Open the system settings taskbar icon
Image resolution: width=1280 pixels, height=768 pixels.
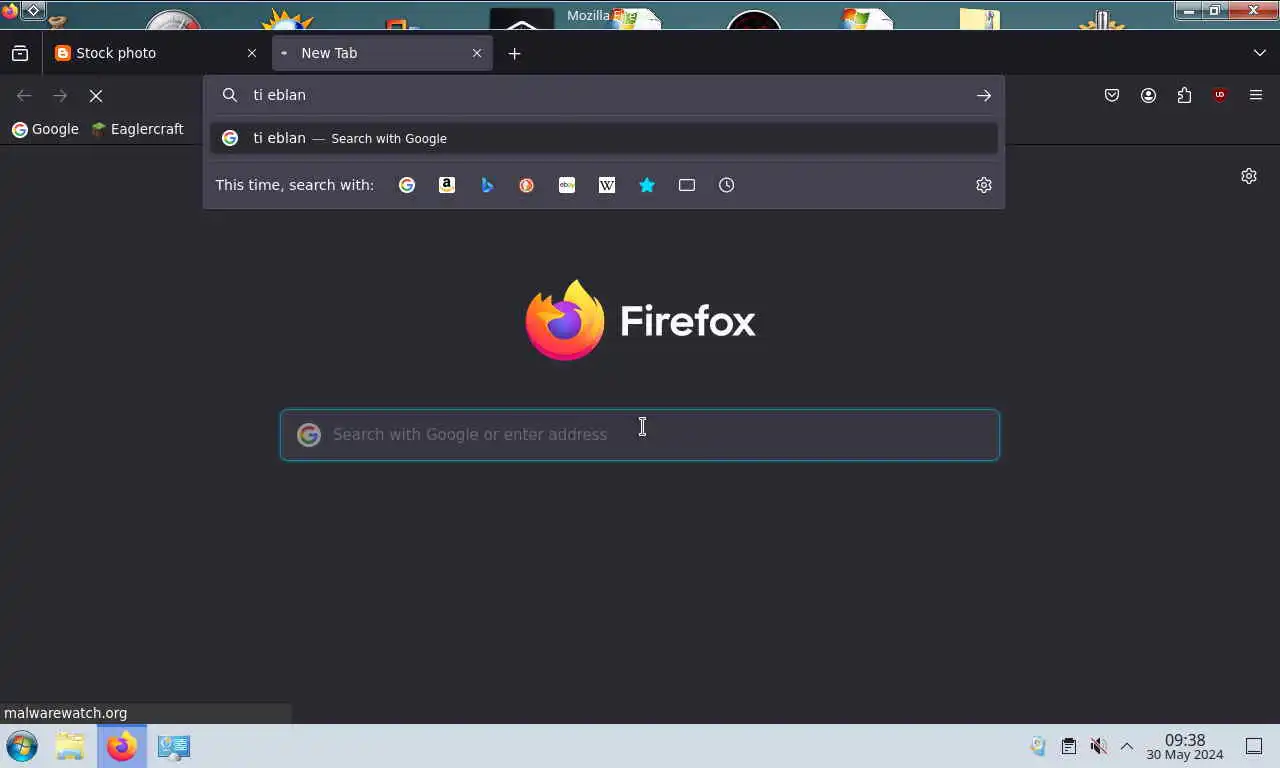(174, 746)
